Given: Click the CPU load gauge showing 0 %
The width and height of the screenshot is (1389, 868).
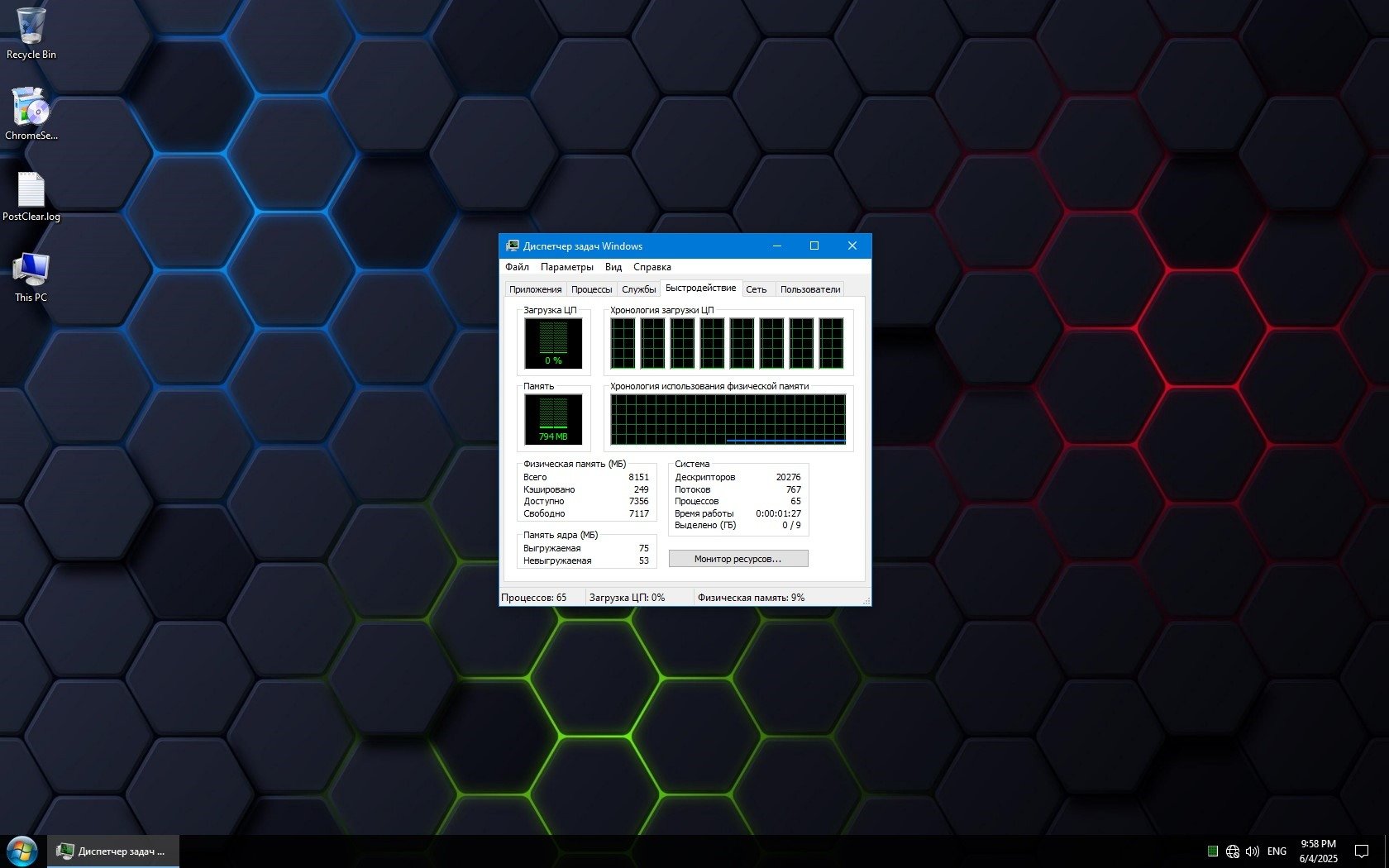Looking at the screenshot, I should click(553, 344).
